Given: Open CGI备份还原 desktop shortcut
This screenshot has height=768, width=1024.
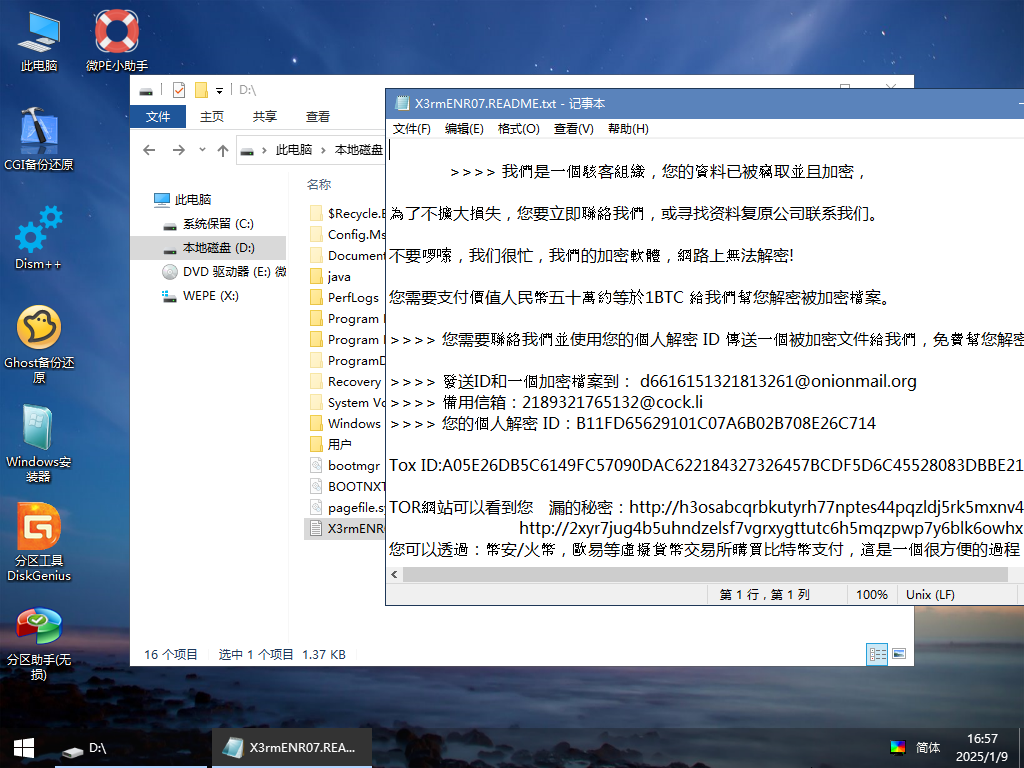Looking at the screenshot, I should (x=39, y=138).
